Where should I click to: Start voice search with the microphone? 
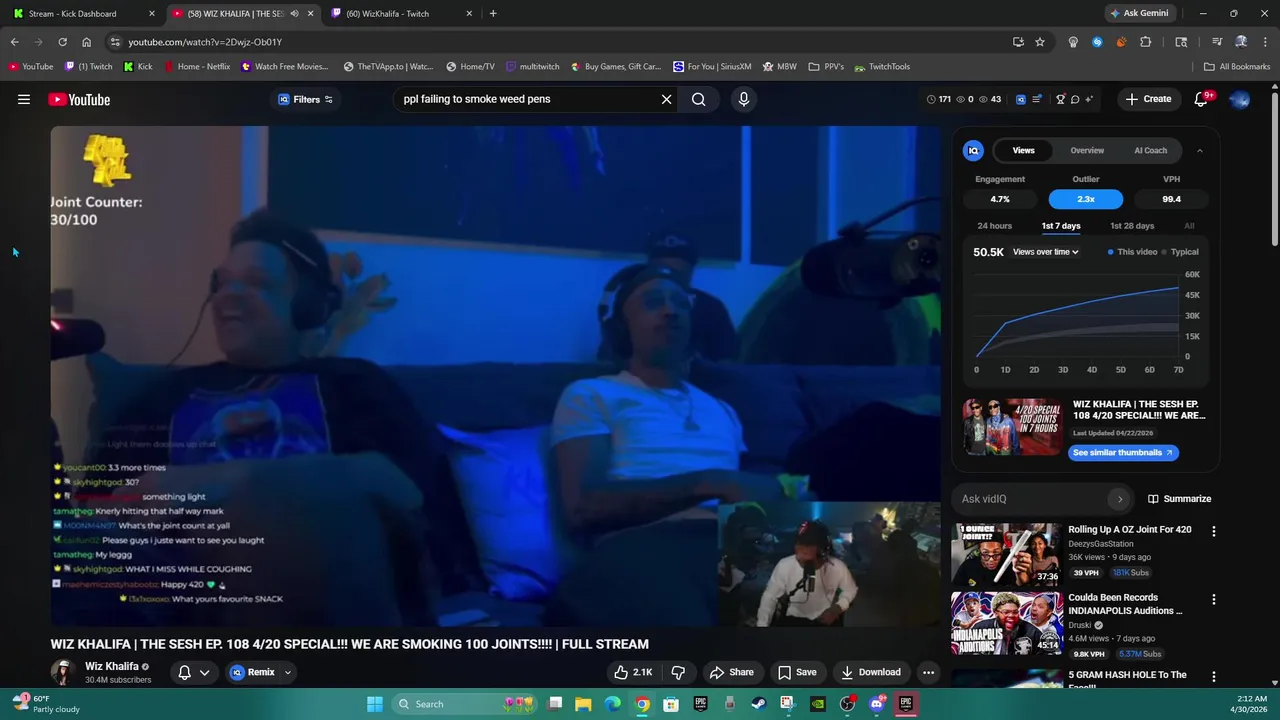coord(743,99)
